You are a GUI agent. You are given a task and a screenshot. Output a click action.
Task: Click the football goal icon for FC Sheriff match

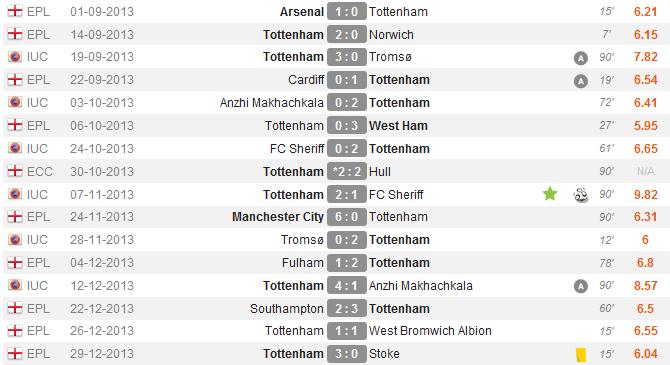click(x=581, y=195)
